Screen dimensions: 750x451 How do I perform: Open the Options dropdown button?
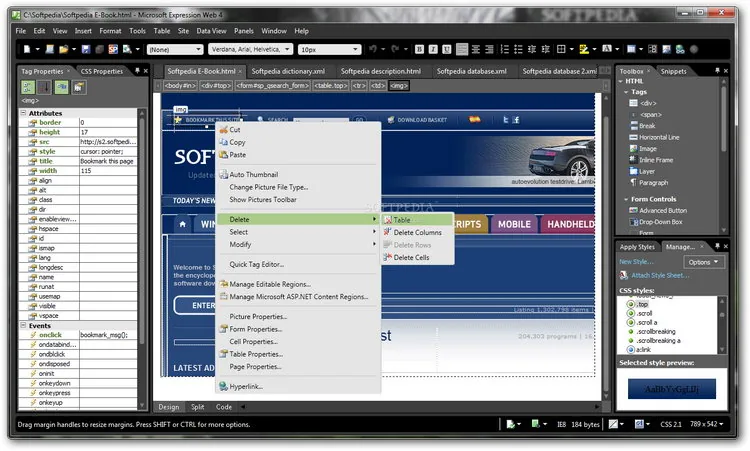[x=704, y=262]
